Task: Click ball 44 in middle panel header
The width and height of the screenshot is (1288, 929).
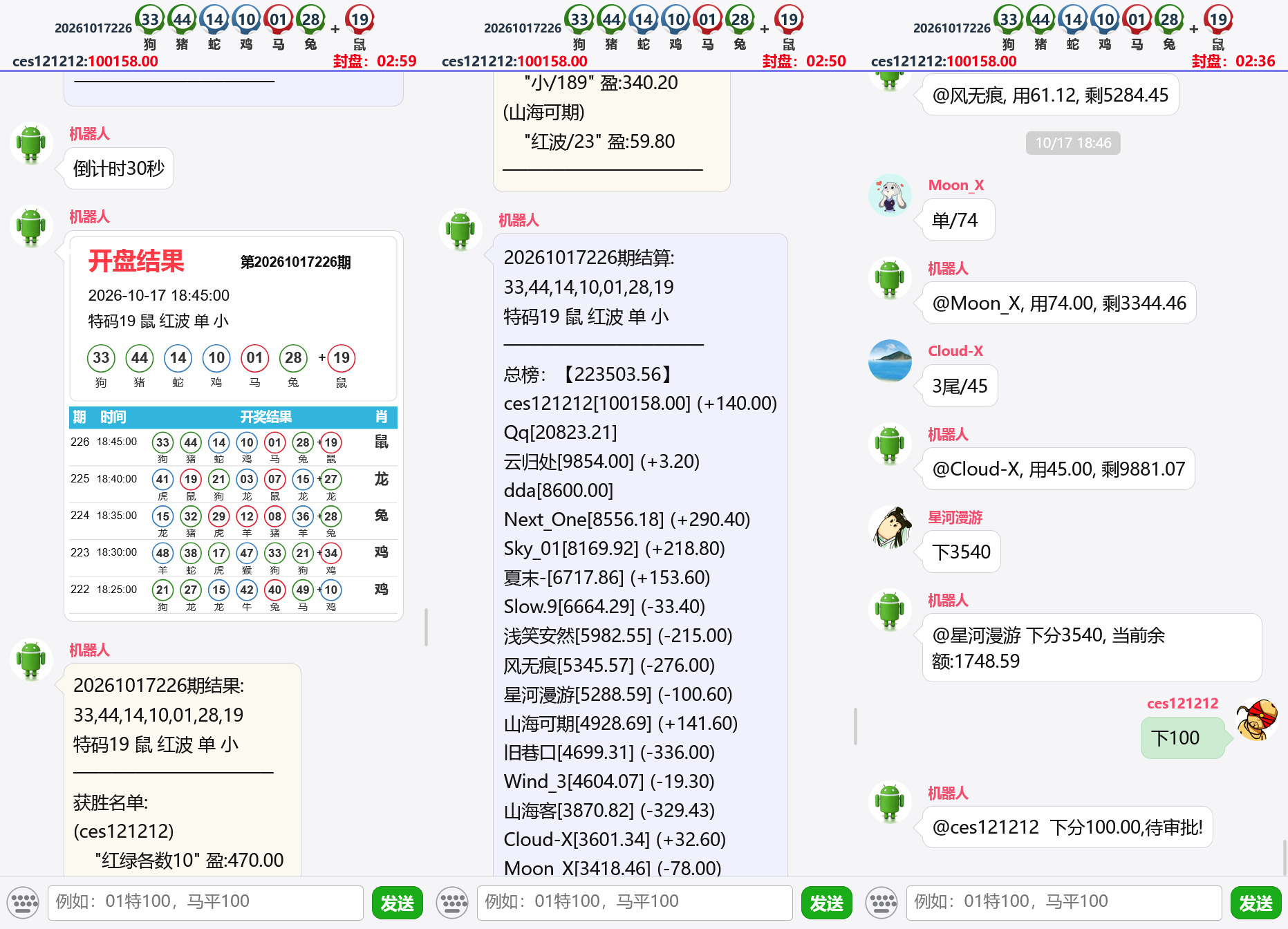Action: point(612,19)
